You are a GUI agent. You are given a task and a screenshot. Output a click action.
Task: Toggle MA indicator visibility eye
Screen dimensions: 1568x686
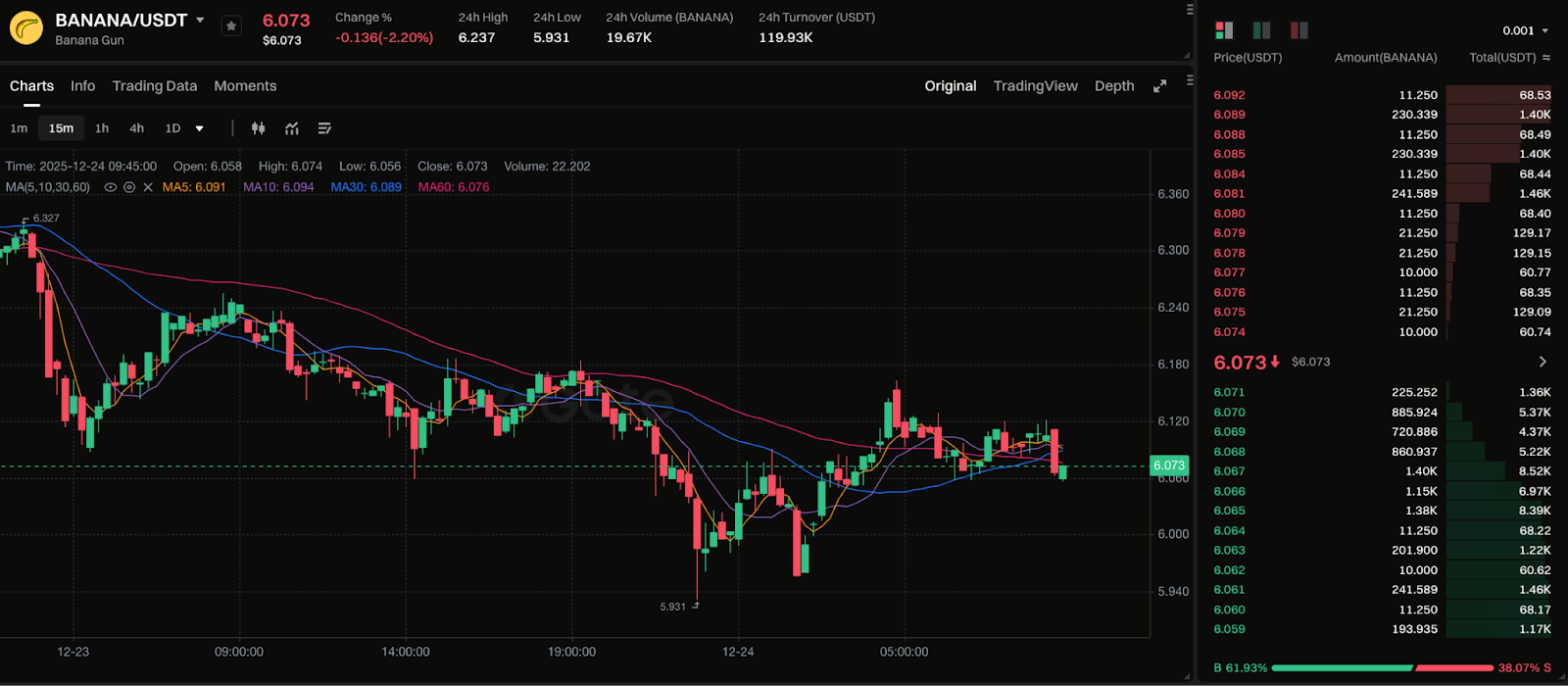[x=111, y=187]
